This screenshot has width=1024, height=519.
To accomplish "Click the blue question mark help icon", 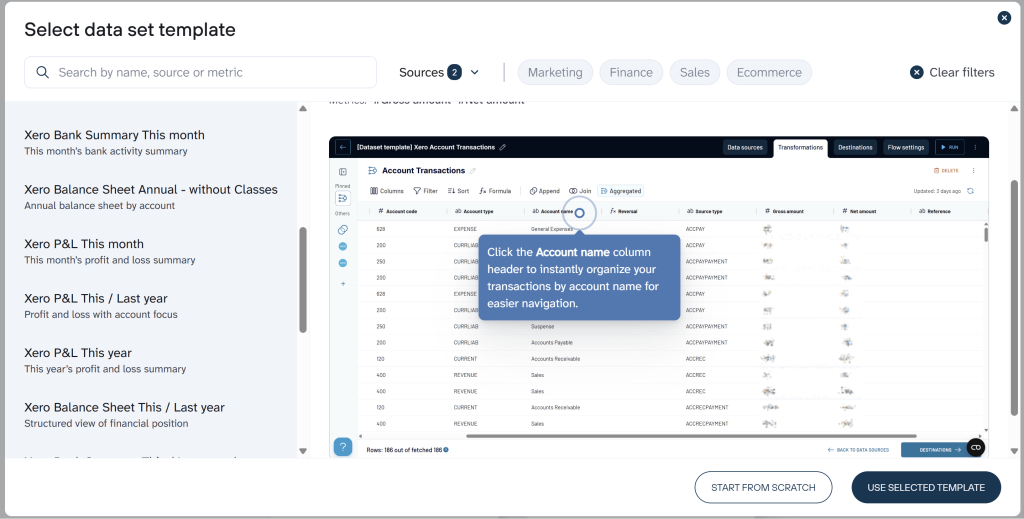I will click(343, 447).
